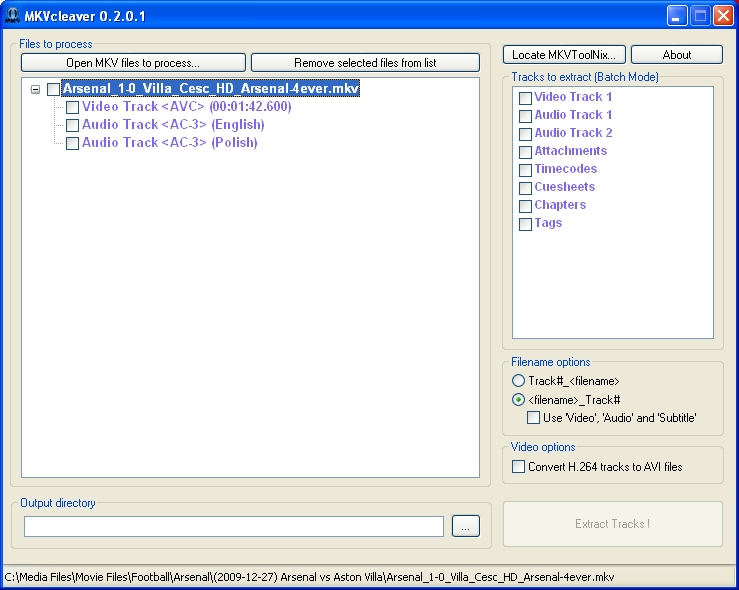The height and width of the screenshot is (590, 739).
Task: Enable Attachments extraction in batch list
Action: (x=525, y=152)
